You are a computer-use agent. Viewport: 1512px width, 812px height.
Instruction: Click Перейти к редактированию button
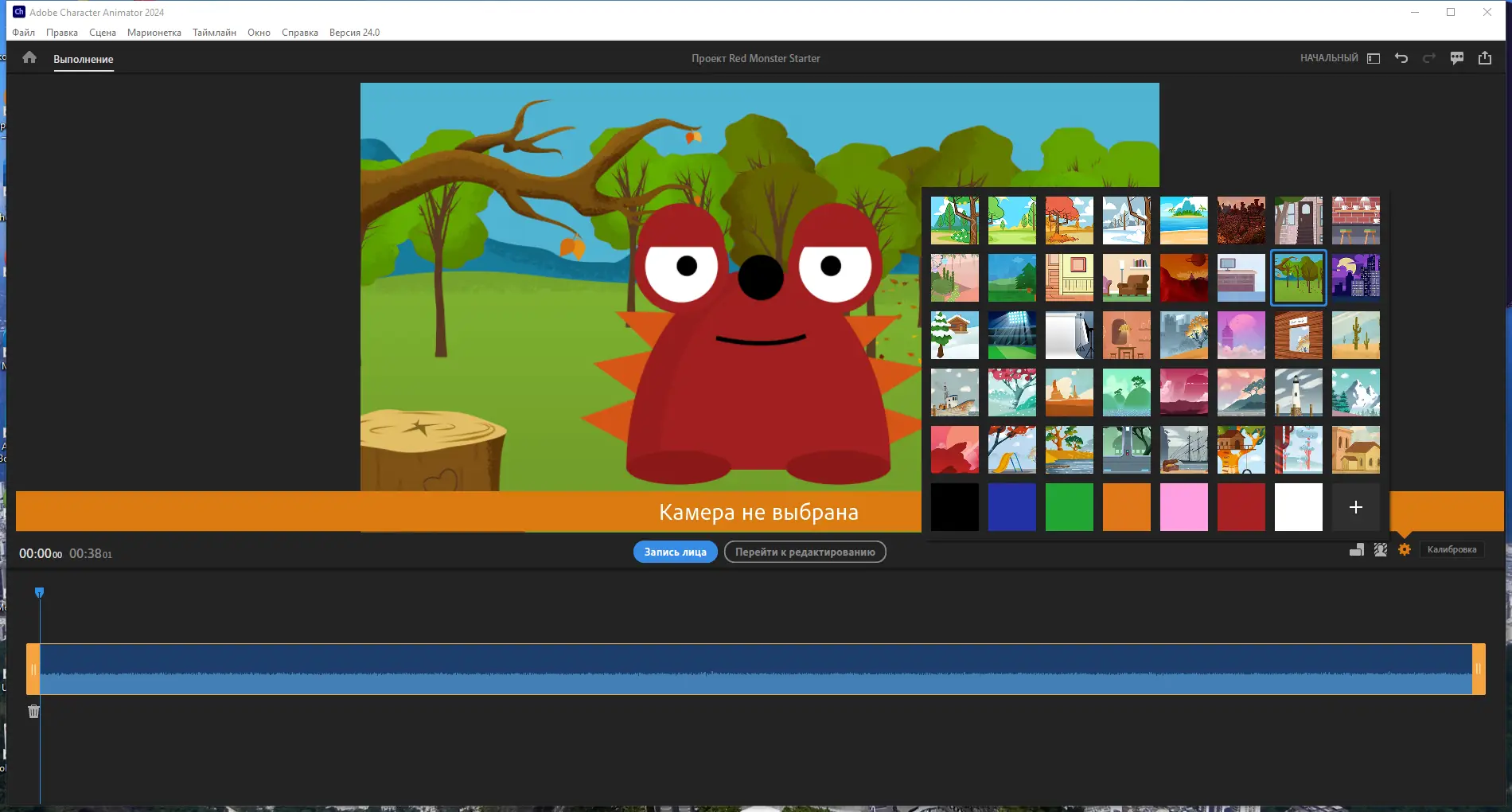[x=805, y=552]
